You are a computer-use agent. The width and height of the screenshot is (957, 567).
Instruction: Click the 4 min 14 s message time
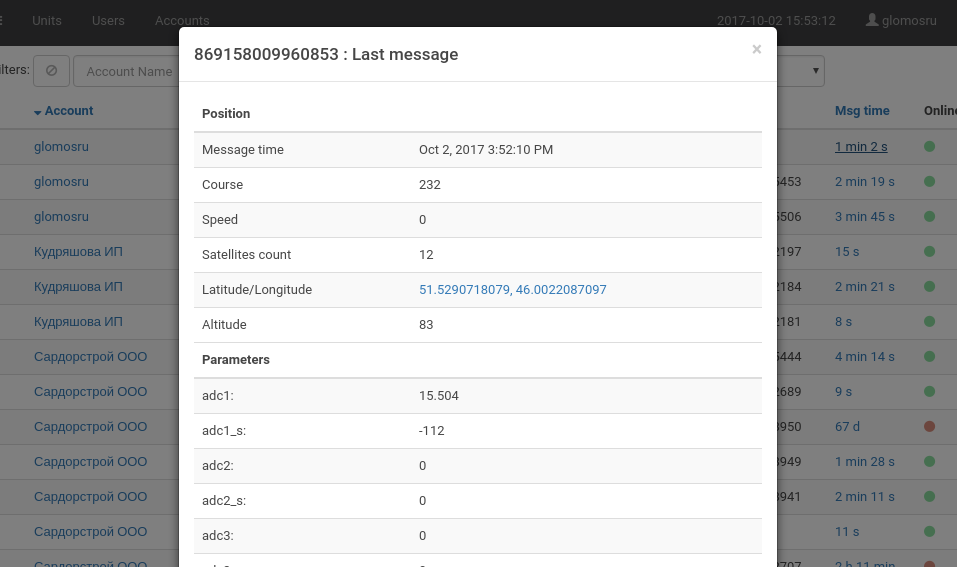click(x=864, y=357)
